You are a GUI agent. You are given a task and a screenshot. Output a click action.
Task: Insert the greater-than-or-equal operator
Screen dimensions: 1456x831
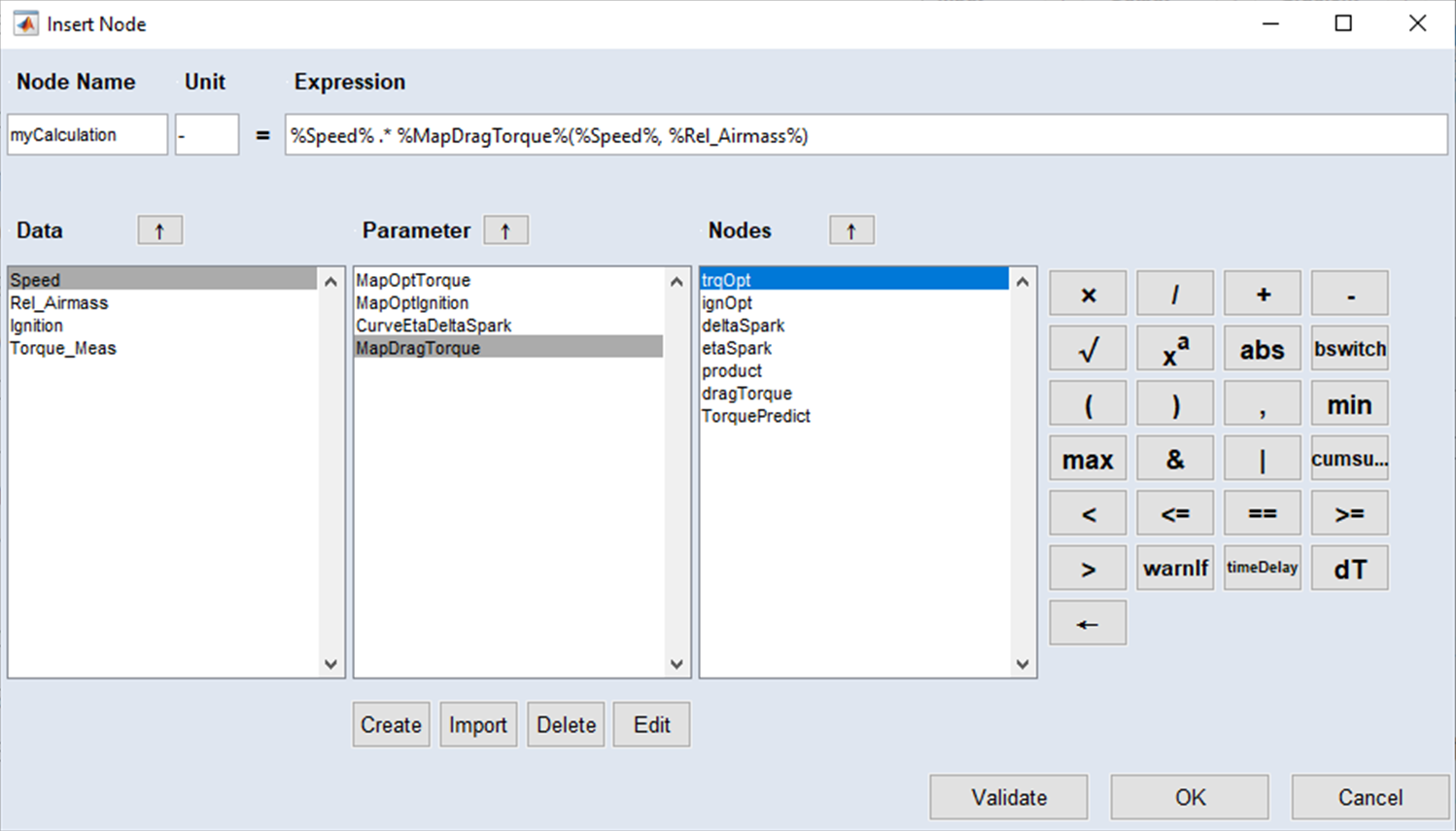point(1350,513)
